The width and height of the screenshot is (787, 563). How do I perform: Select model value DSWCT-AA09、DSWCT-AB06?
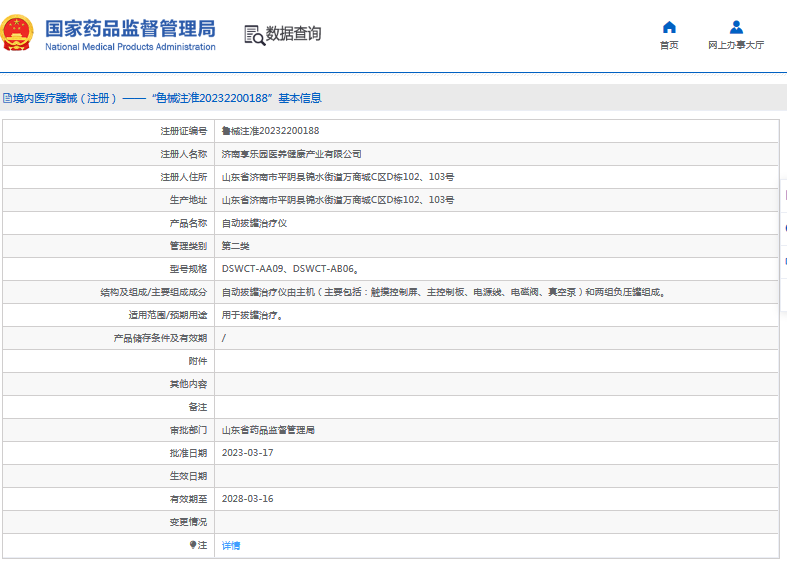click(x=290, y=269)
